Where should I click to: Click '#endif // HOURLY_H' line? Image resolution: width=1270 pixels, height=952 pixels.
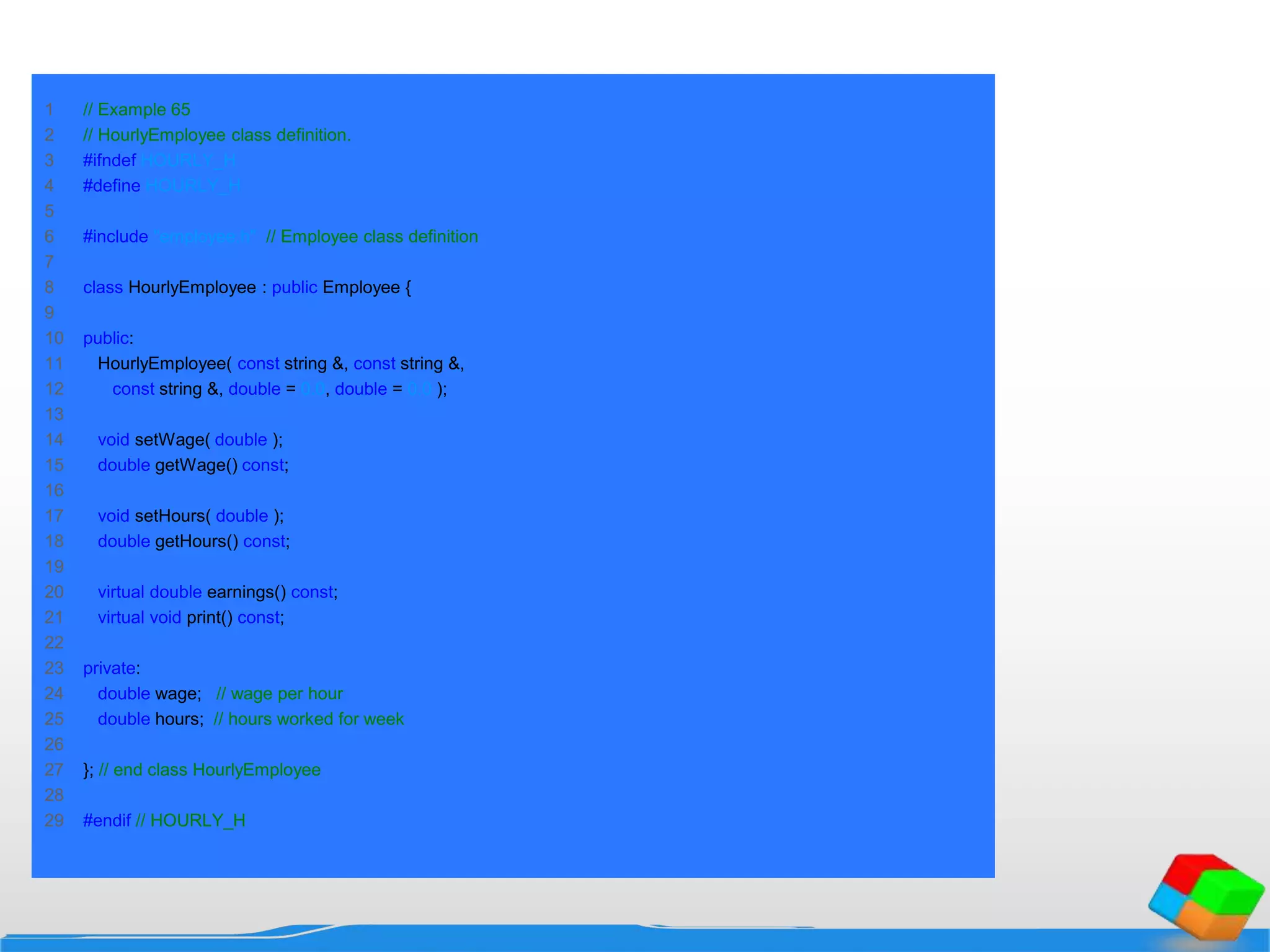[x=164, y=821]
